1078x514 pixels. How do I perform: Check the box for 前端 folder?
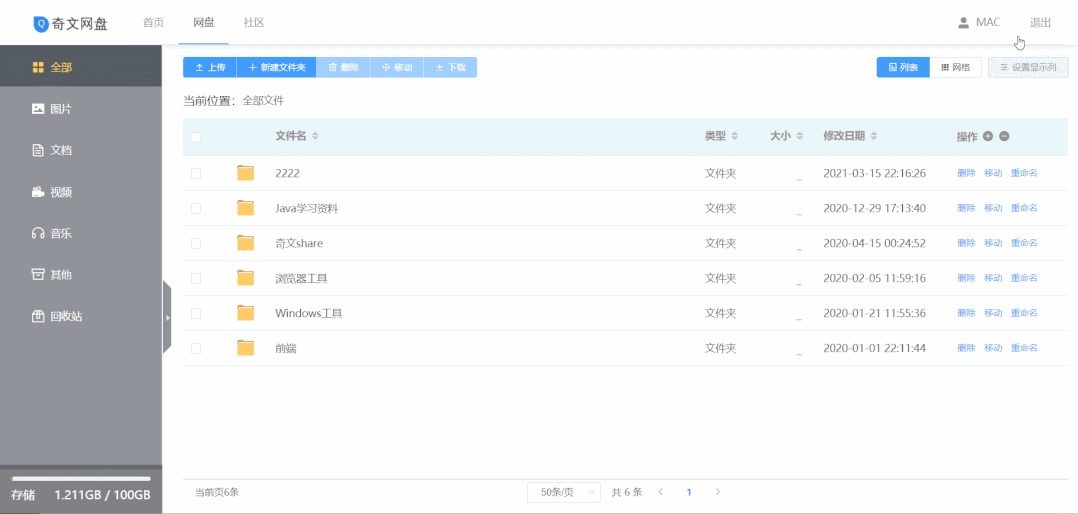(196, 348)
